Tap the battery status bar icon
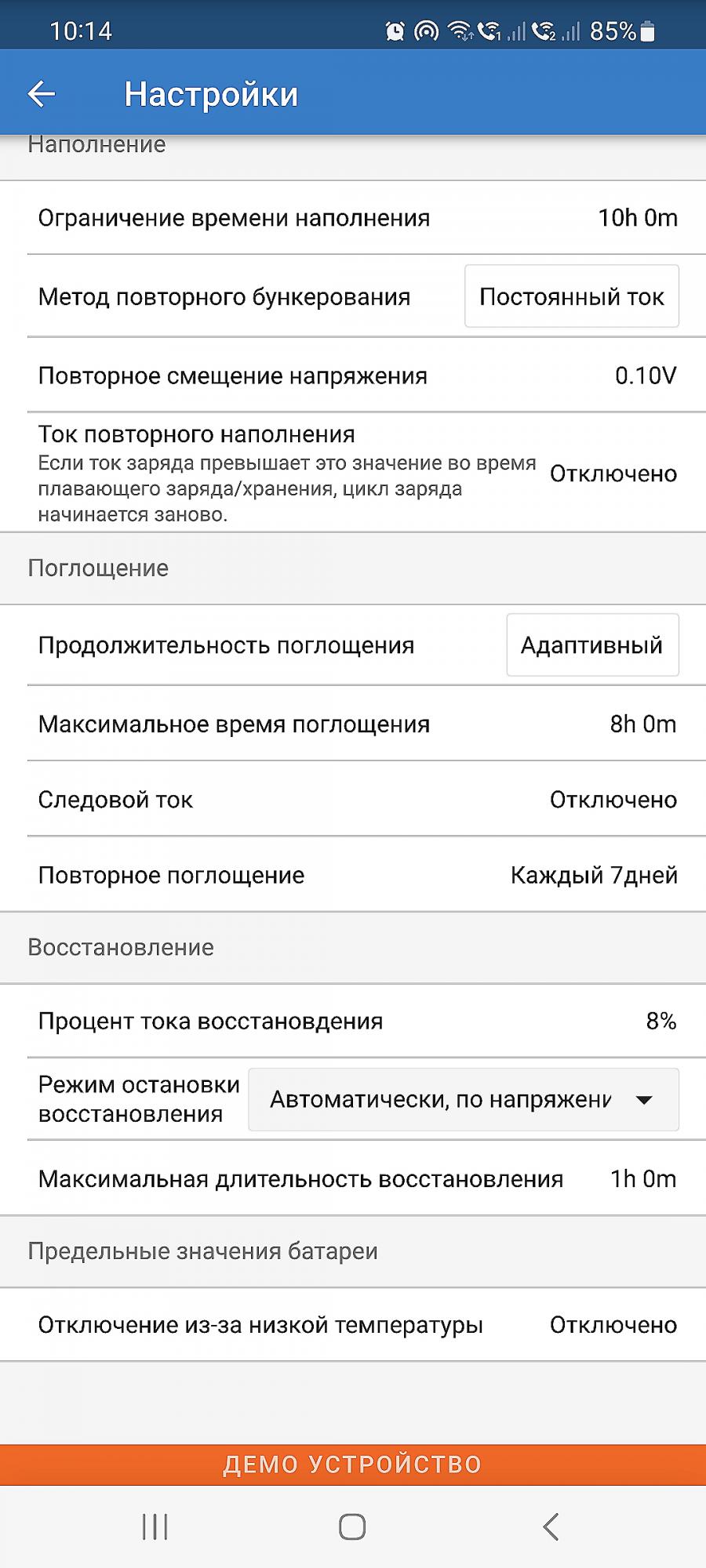The image size is (706, 1568). 647,31
